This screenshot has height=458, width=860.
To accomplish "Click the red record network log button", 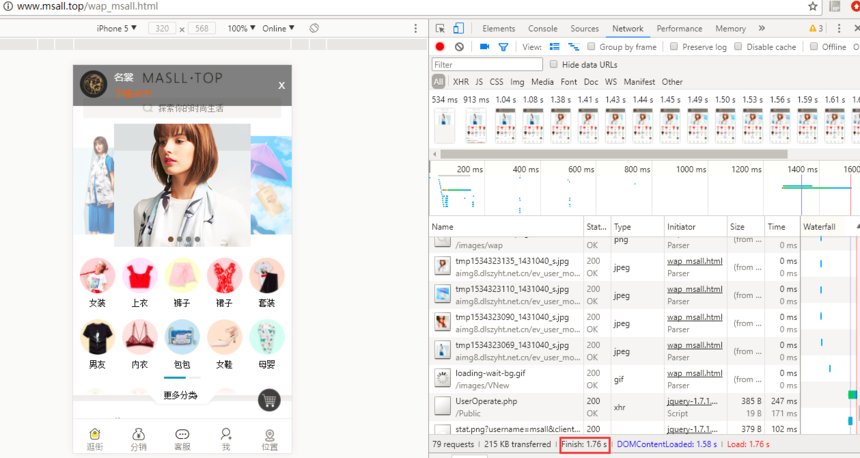I will click(x=440, y=47).
